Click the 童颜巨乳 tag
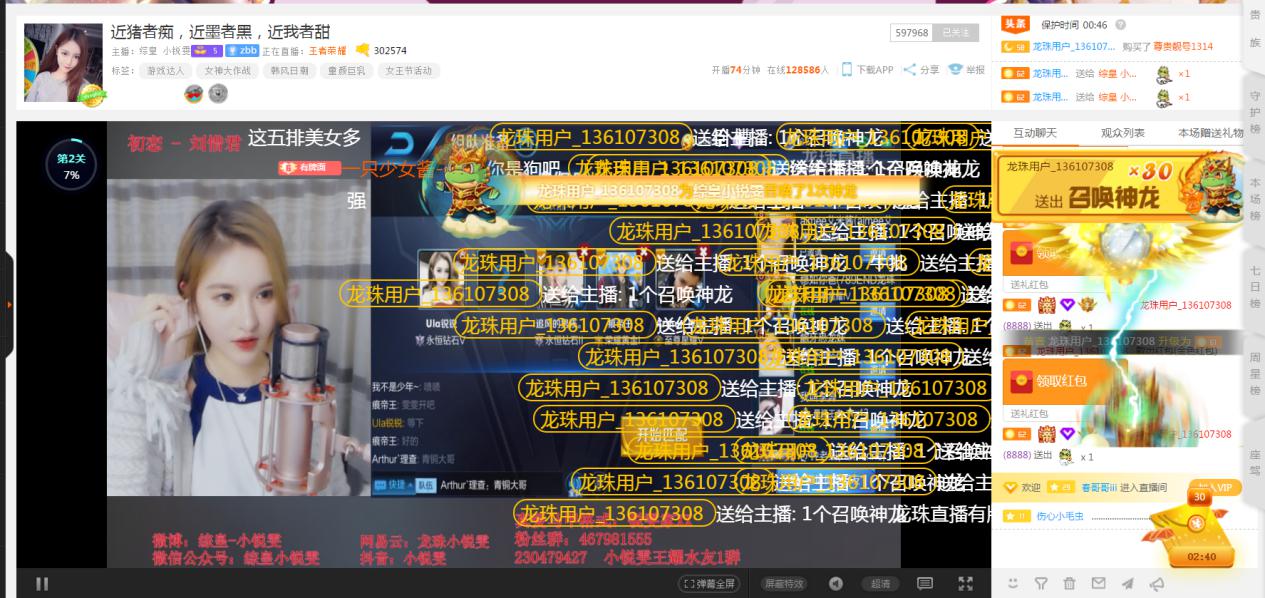 (x=346, y=71)
